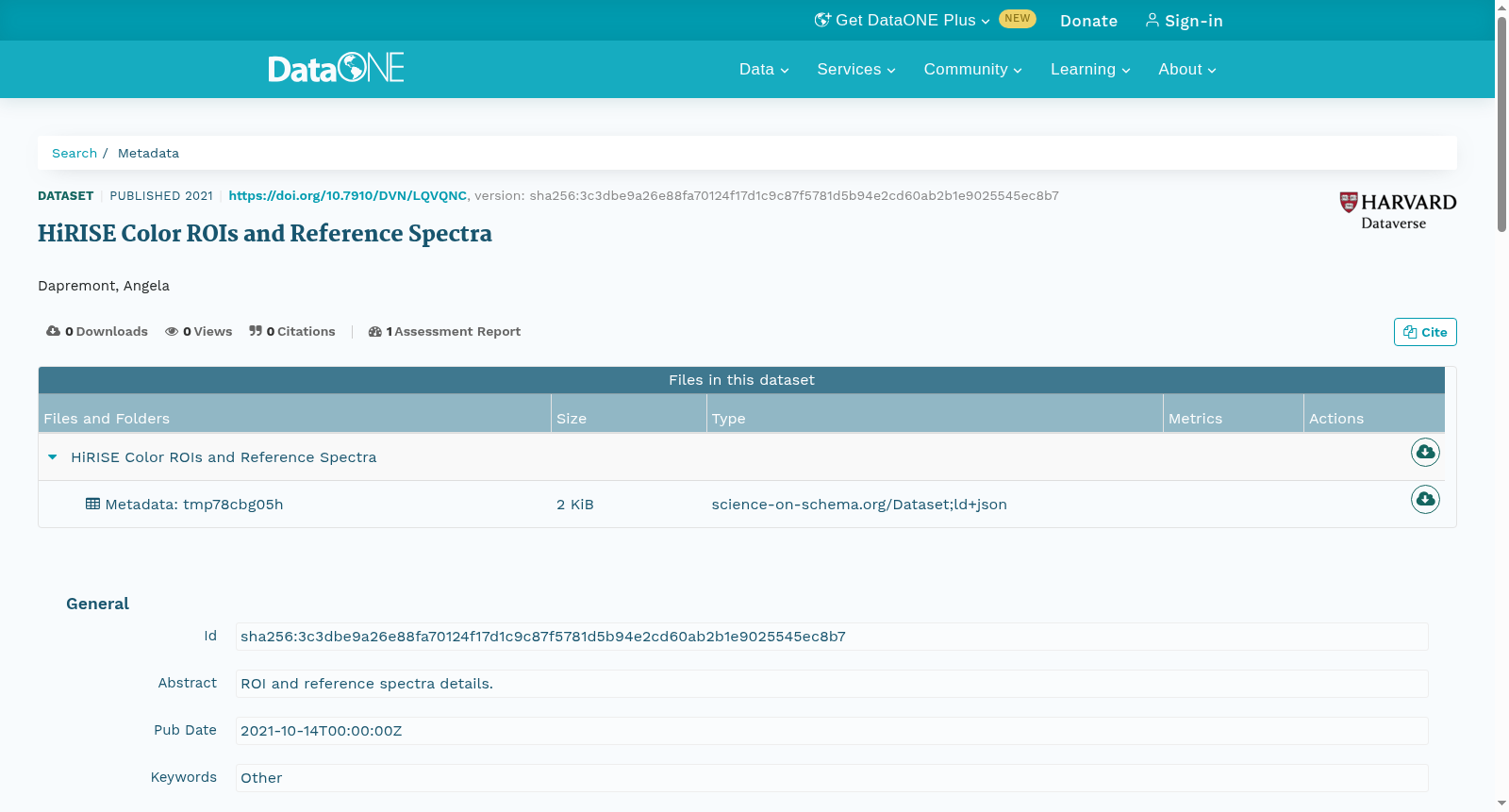Image resolution: width=1509 pixels, height=812 pixels.
Task: Click the NEW badge
Action: click(1018, 19)
